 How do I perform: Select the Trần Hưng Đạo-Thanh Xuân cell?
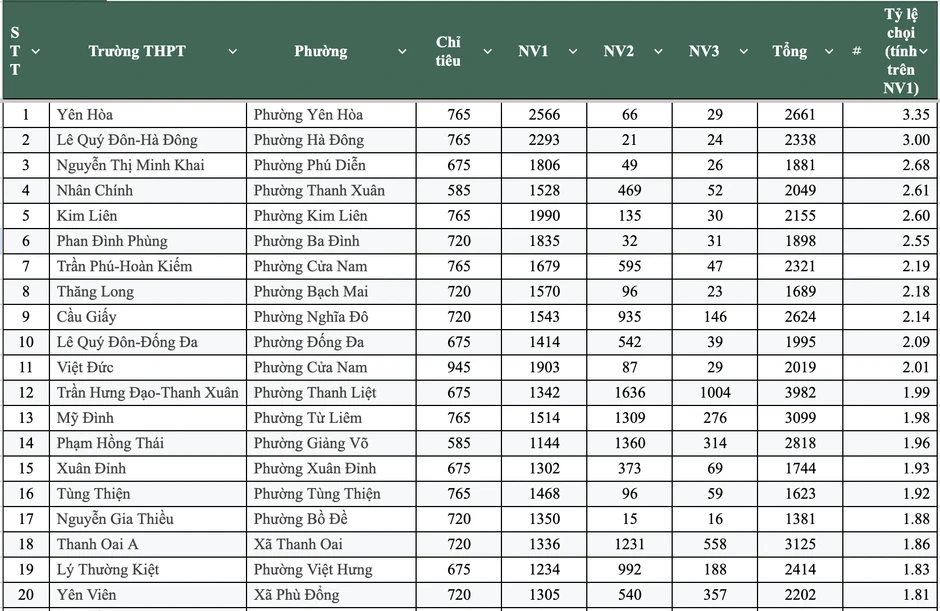click(147, 392)
